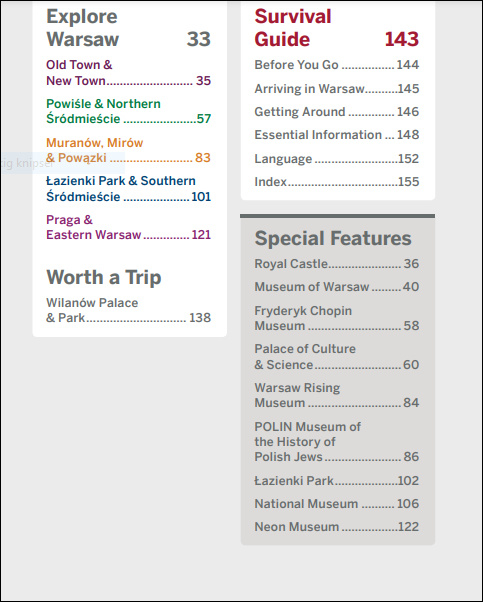
Task: Go to Fryderyk Chopin Museum entry
Action: pos(336,318)
